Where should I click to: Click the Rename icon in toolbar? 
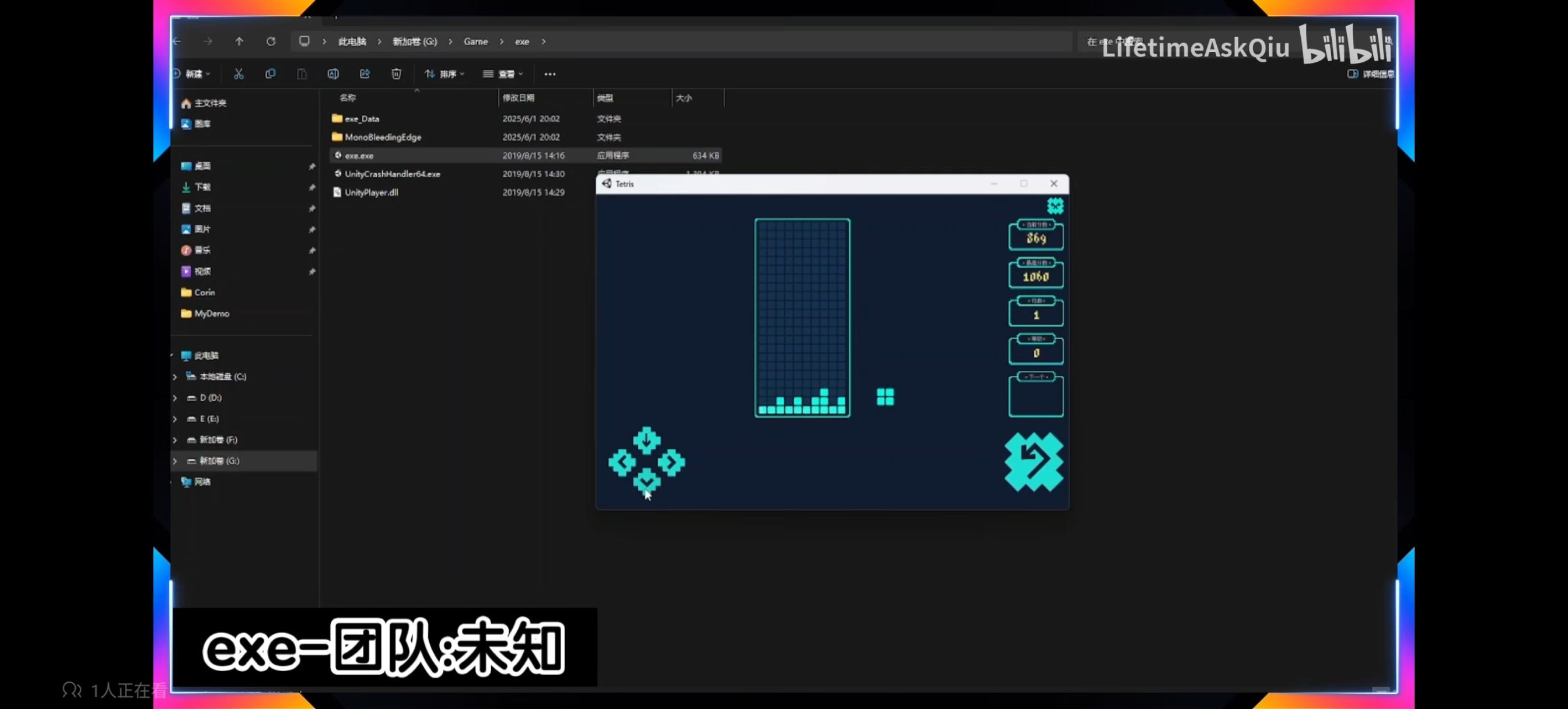tap(333, 73)
